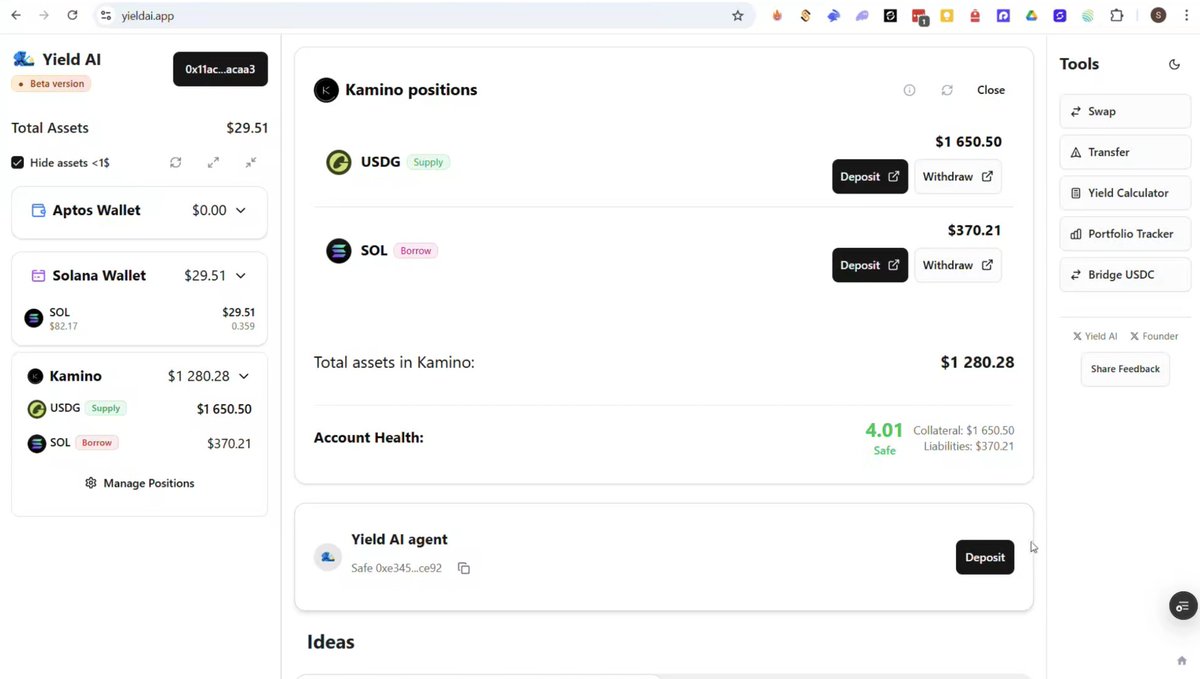1200x679 pixels.
Task: Select the Account Health value 4.01
Action: point(884,430)
